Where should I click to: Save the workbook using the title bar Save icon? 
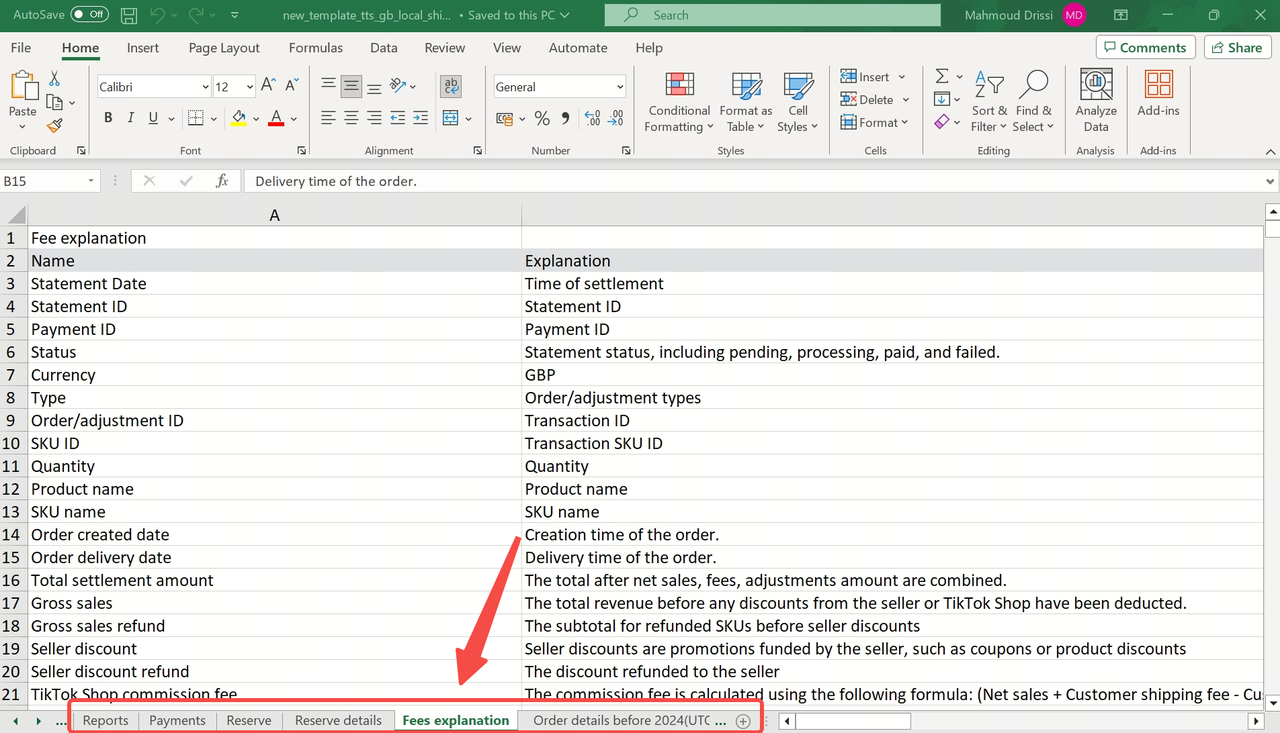(129, 15)
